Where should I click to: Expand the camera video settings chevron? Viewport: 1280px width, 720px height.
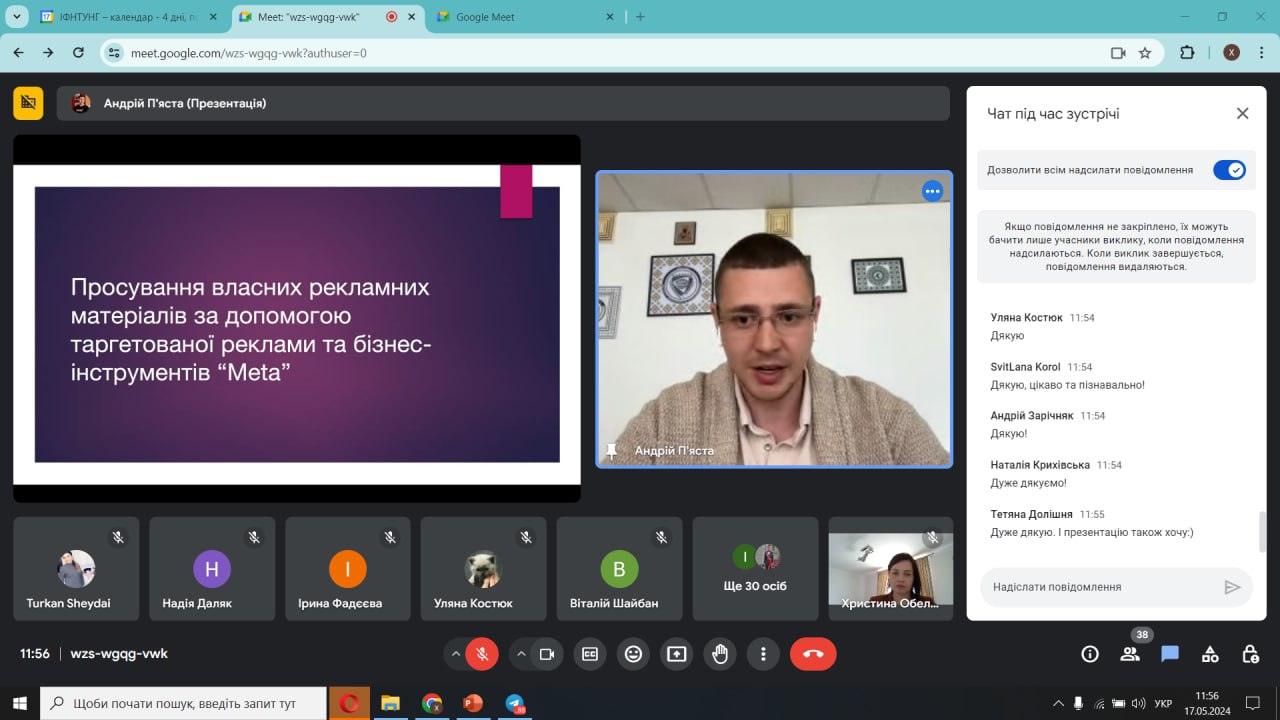tap(520, 654)
